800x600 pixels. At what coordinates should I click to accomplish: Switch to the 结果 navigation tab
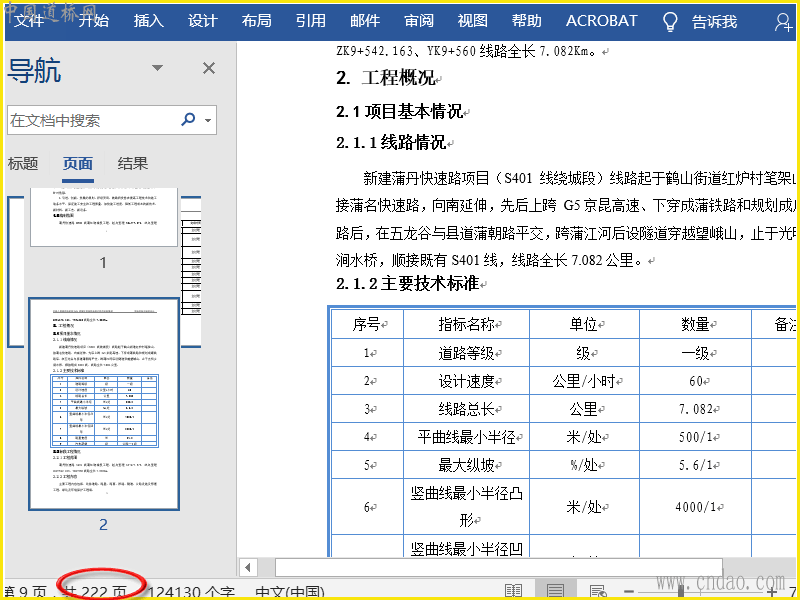pos(132,163)
